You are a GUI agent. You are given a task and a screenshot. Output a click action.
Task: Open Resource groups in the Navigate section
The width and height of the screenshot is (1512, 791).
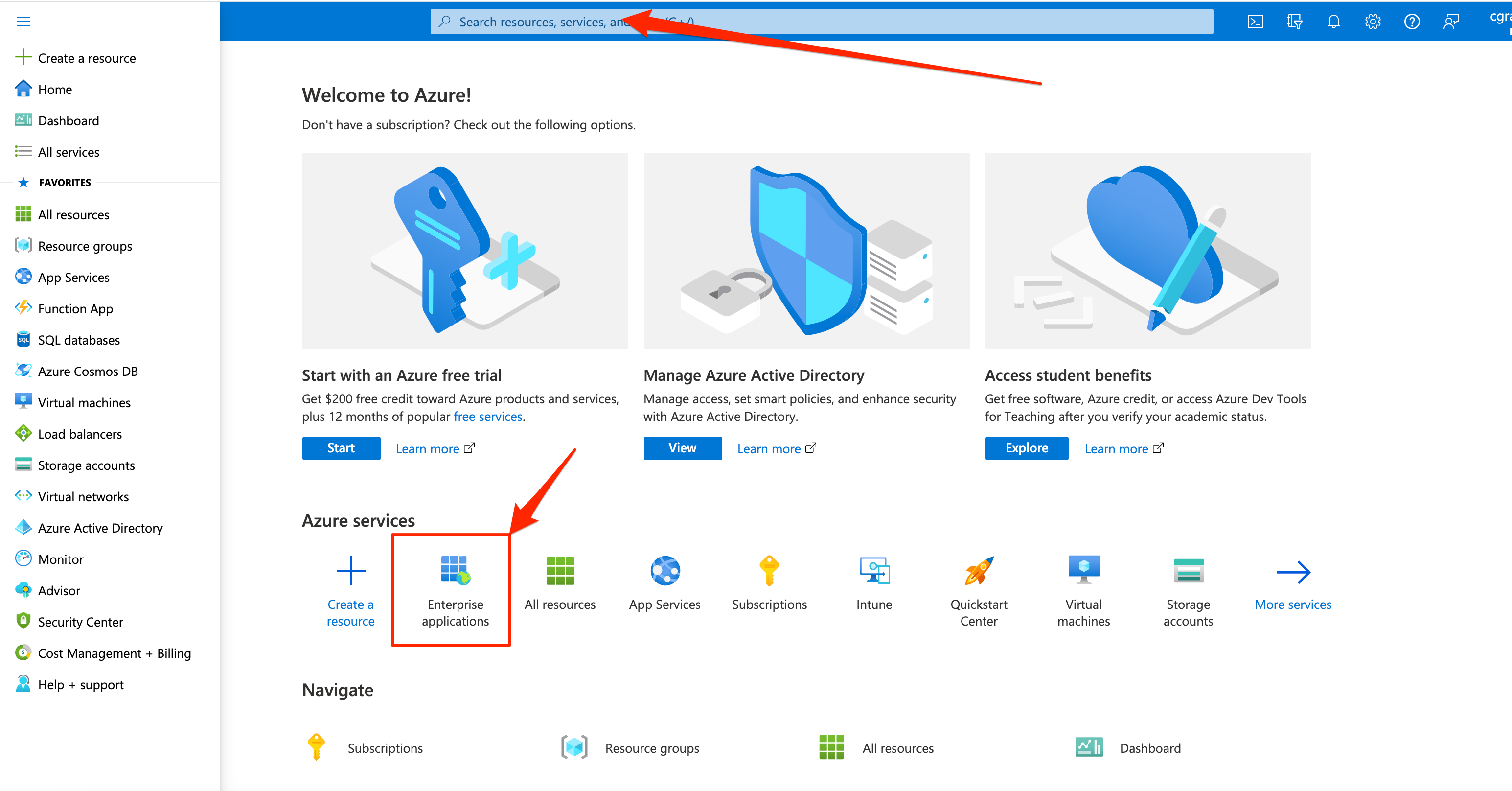pos(630,747)
